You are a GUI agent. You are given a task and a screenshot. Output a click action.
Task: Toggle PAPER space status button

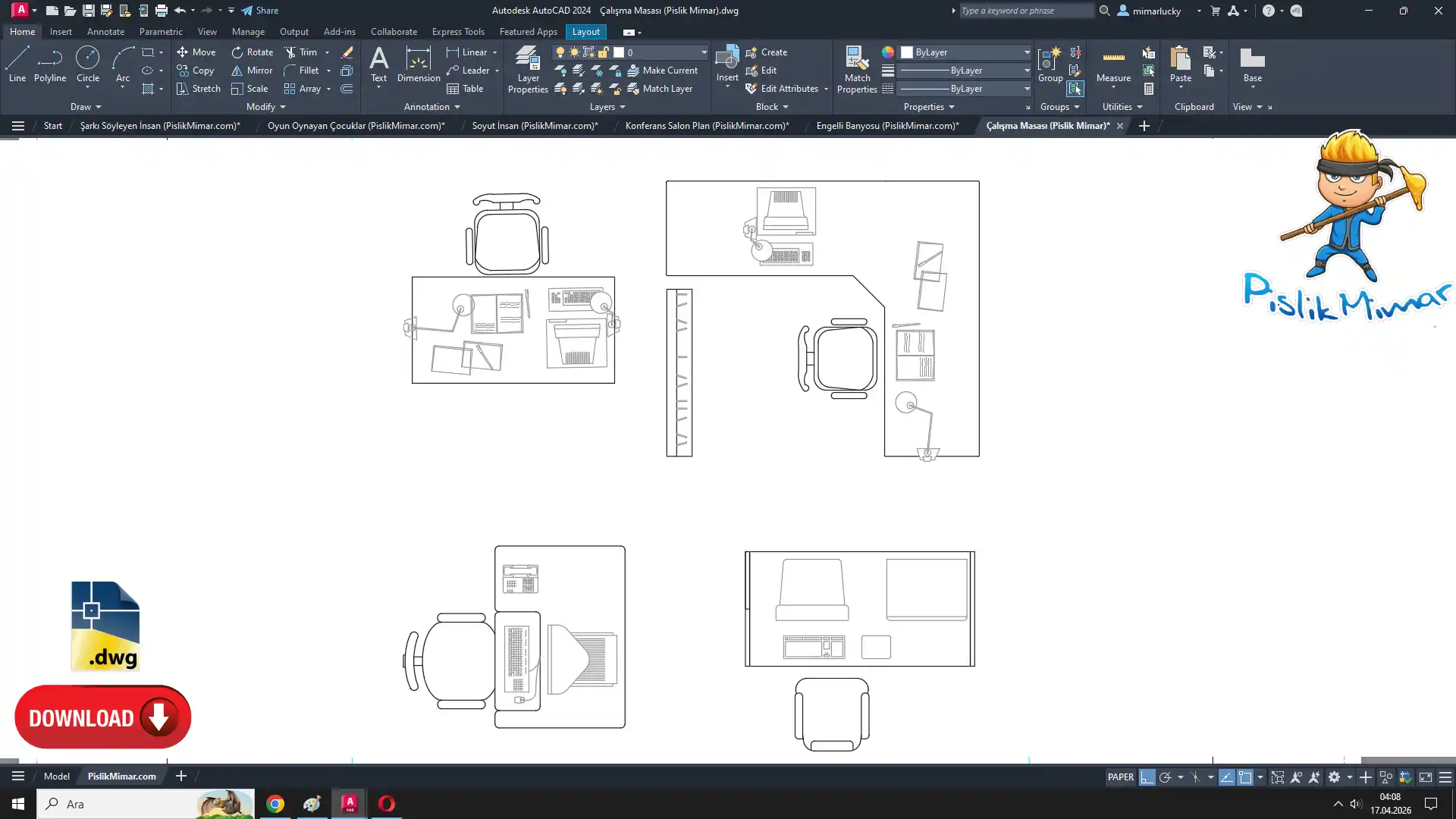(x=1120, y=777)
